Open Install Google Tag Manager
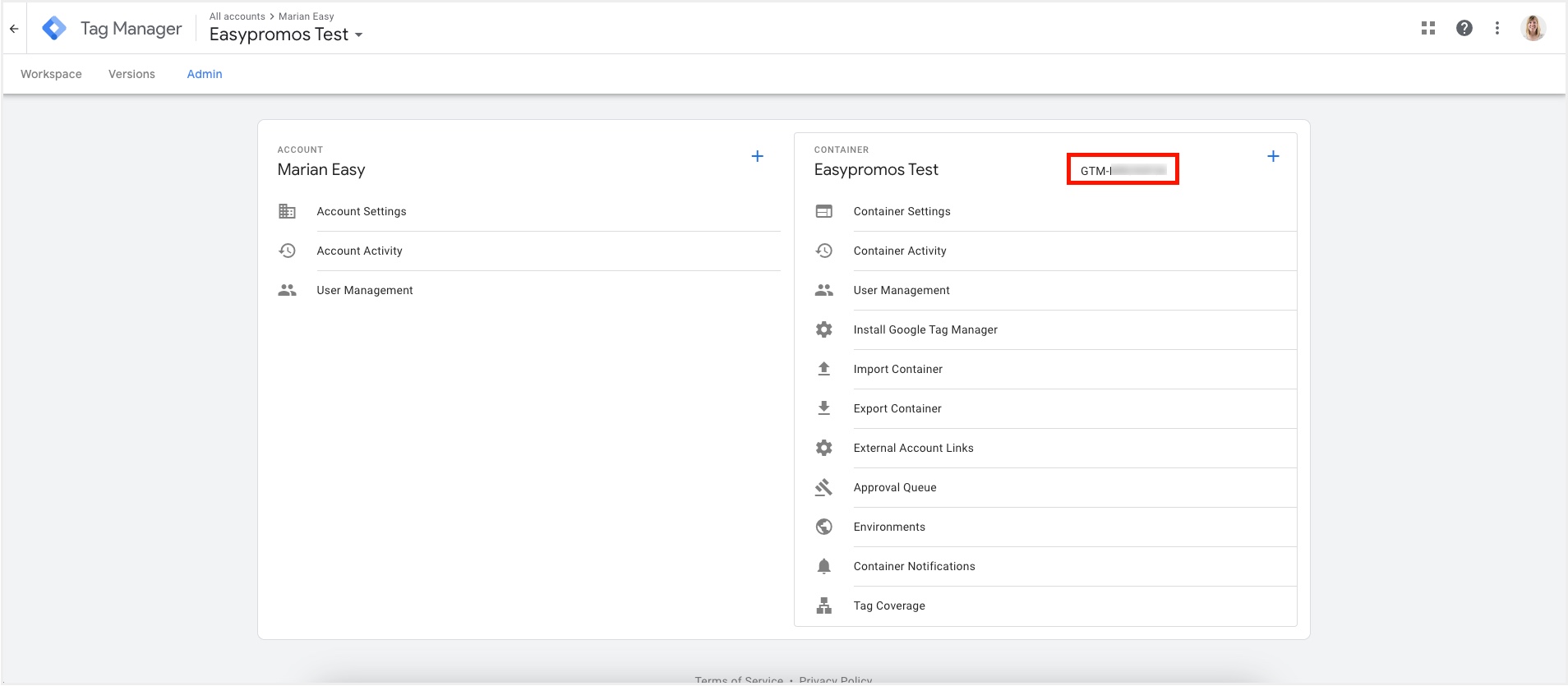This screenshot has height=686, width=1568. coord(925,329)
